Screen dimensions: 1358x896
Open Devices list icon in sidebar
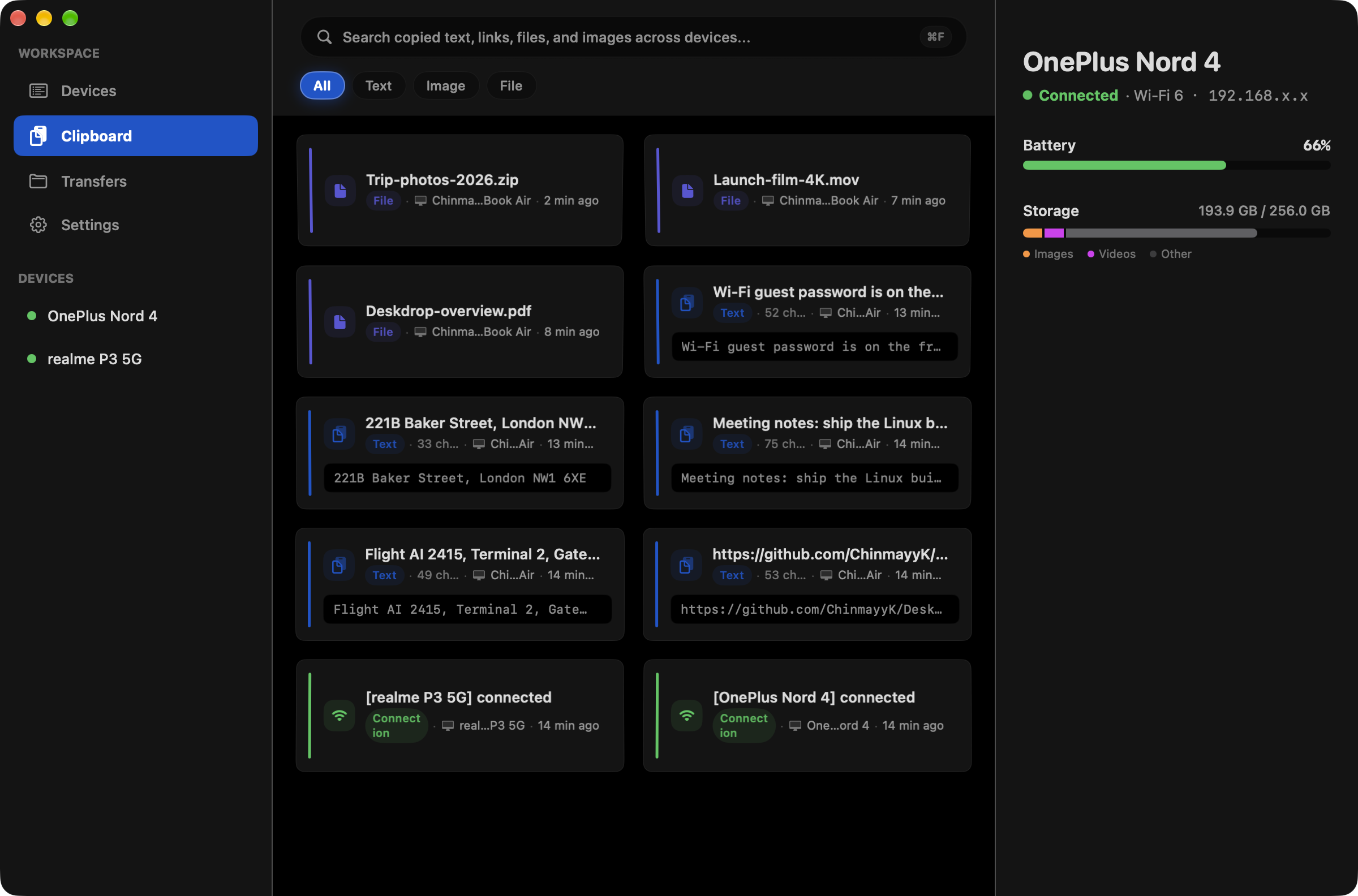(38, 91)
